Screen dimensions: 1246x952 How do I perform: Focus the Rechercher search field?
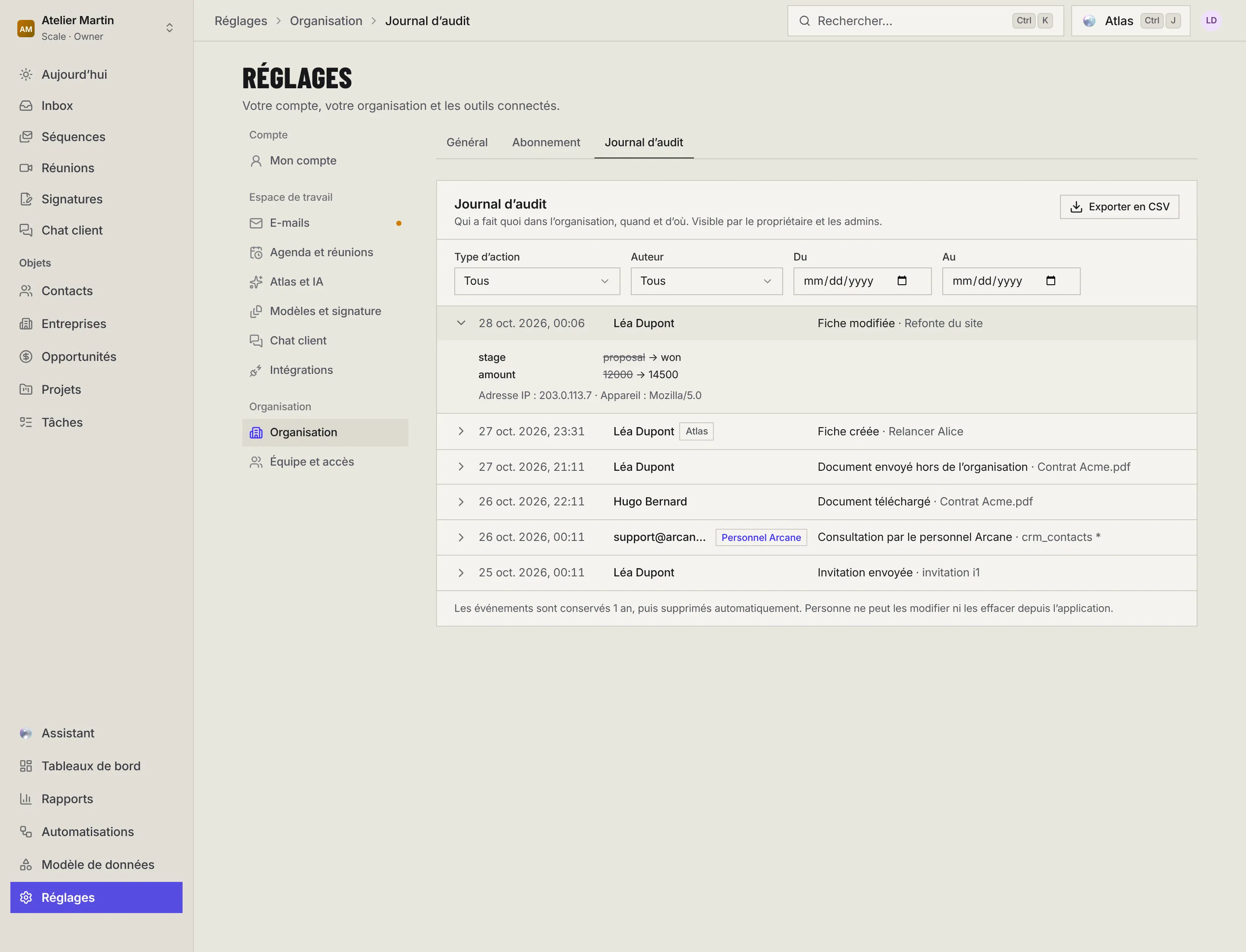[x=925, y=21]
